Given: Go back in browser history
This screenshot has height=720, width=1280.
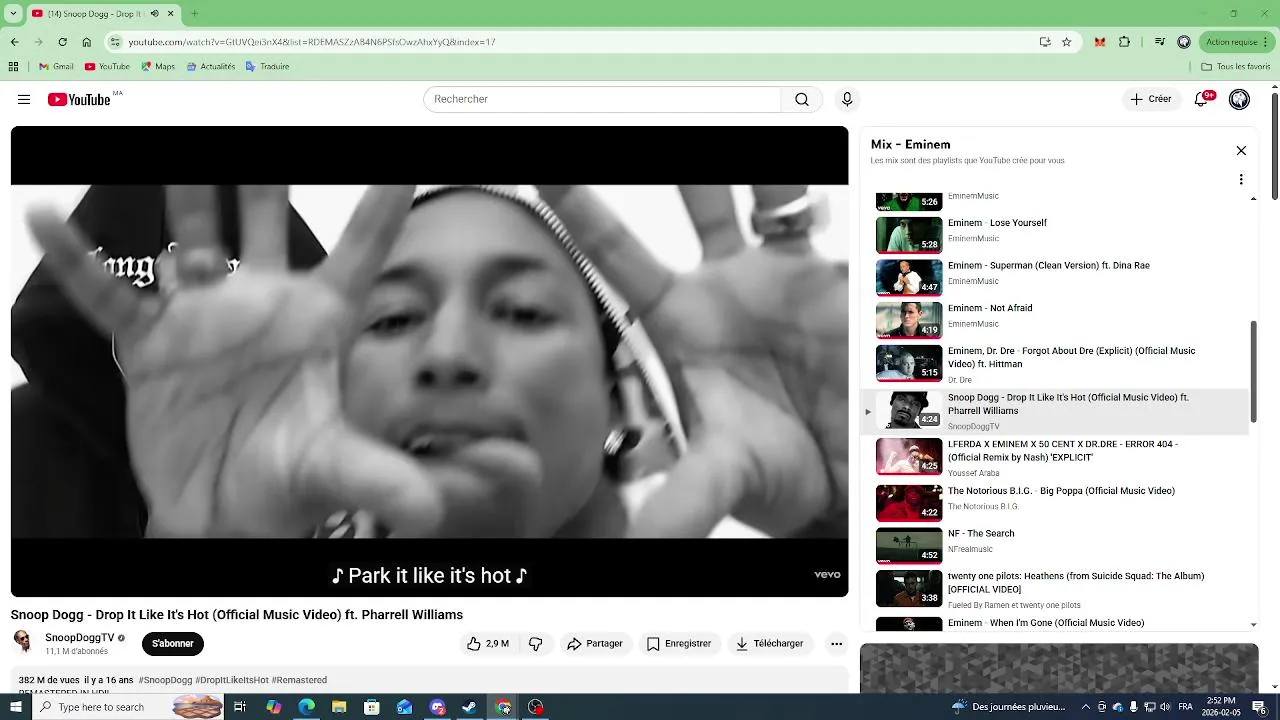Looking at the screenshot, I should pyautogui.click(x=14, y=42).
